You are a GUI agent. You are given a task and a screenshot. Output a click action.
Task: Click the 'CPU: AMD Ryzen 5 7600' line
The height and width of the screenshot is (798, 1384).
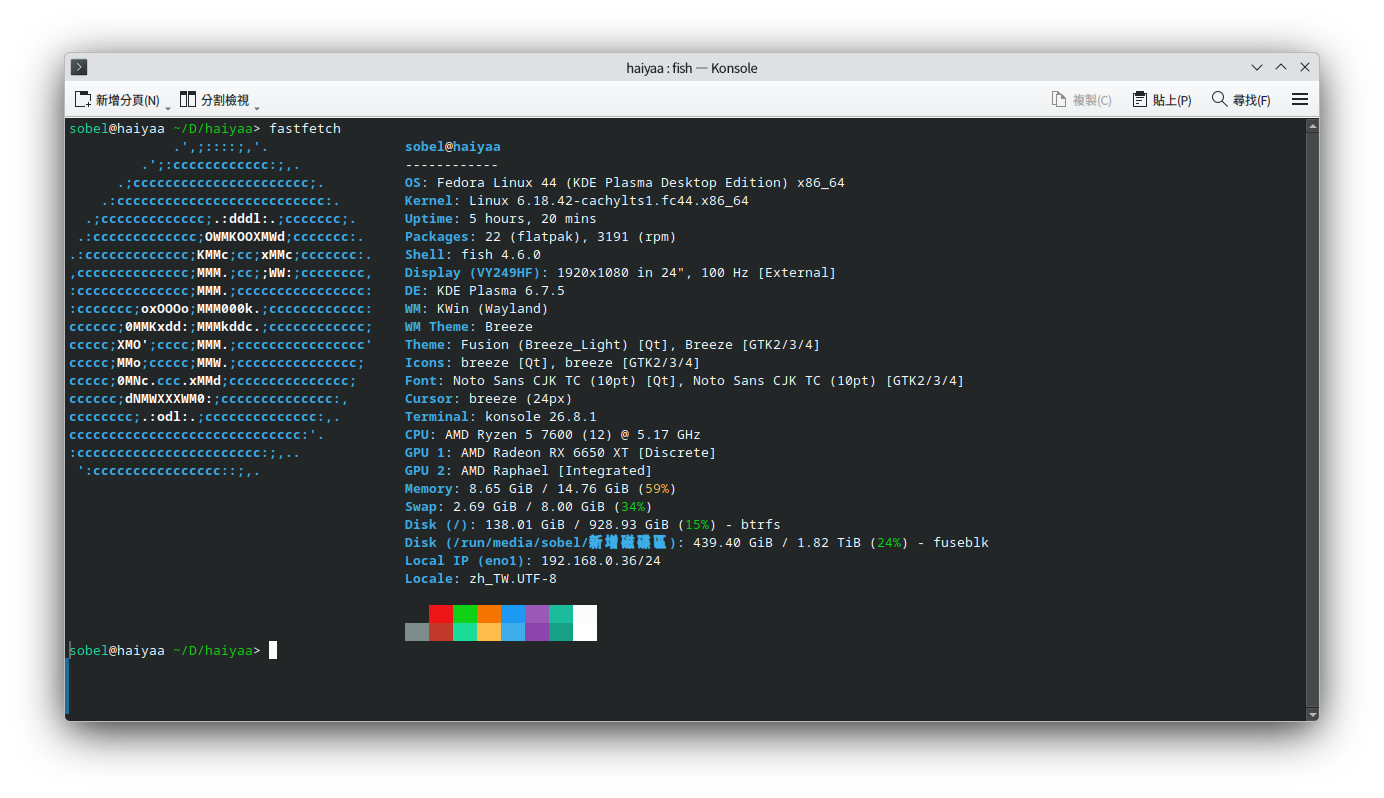(x=553, y=435)
